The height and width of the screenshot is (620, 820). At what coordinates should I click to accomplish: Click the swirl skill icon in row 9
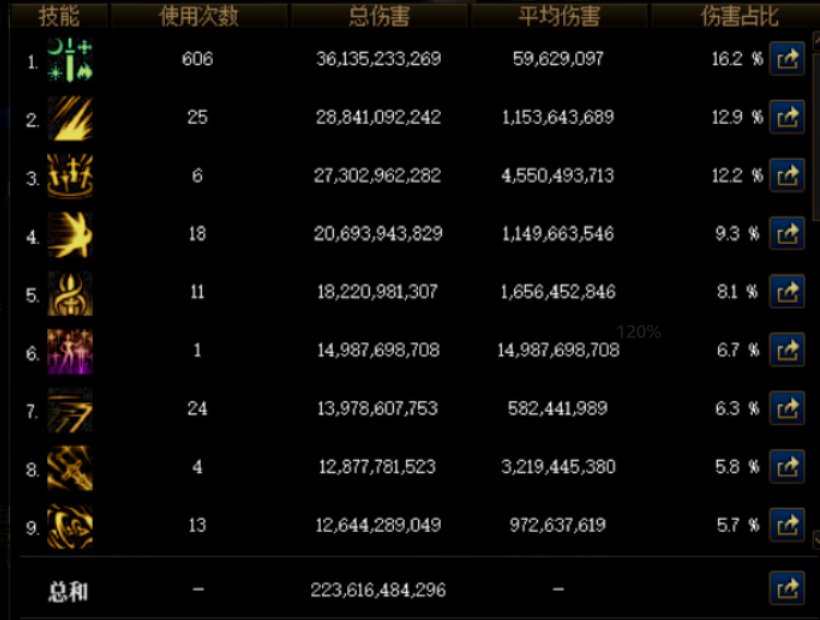pyautogui.click(x=70, y=527)
